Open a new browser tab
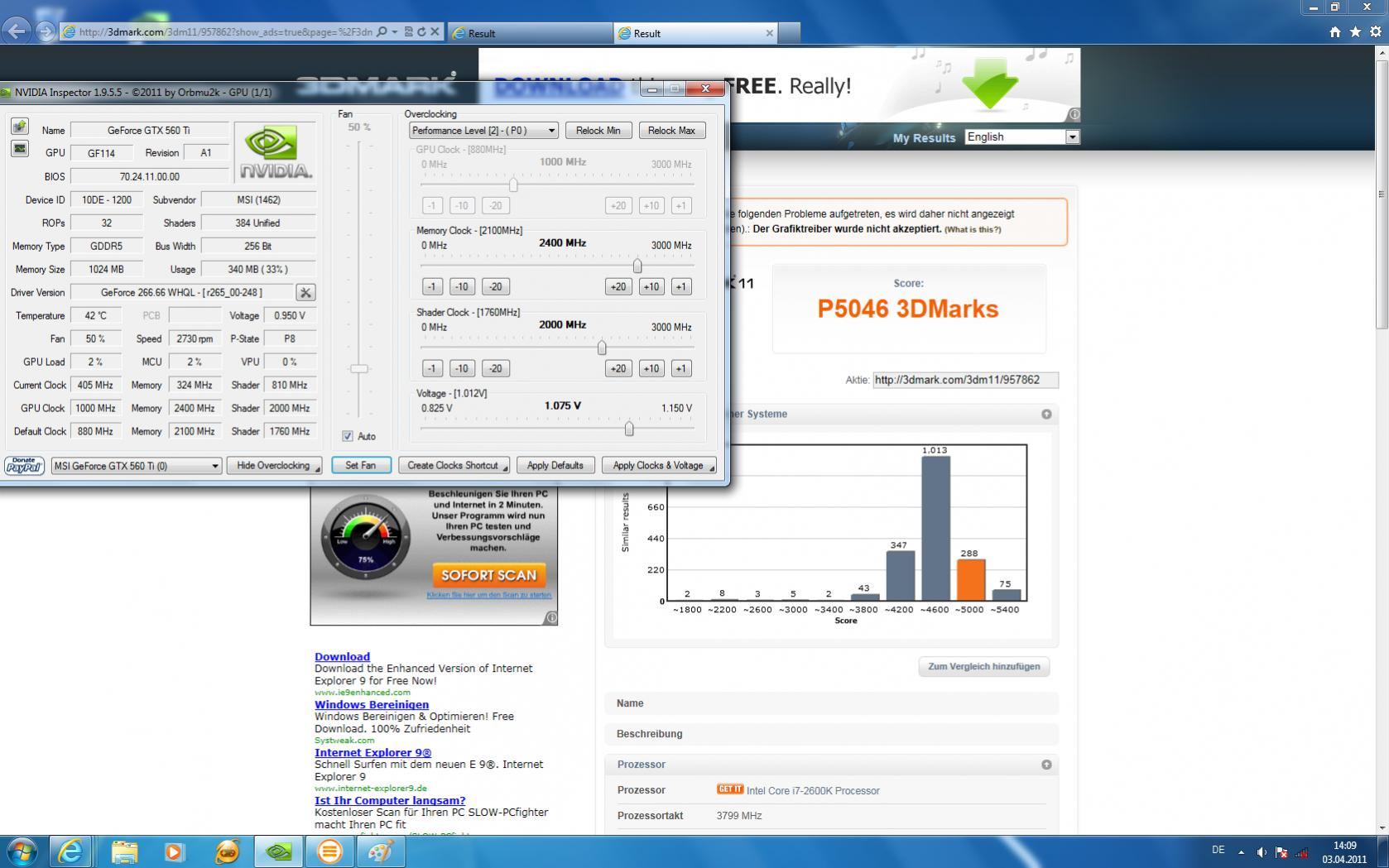This screenshot has height=868, width=1389. tap(790, 33)
